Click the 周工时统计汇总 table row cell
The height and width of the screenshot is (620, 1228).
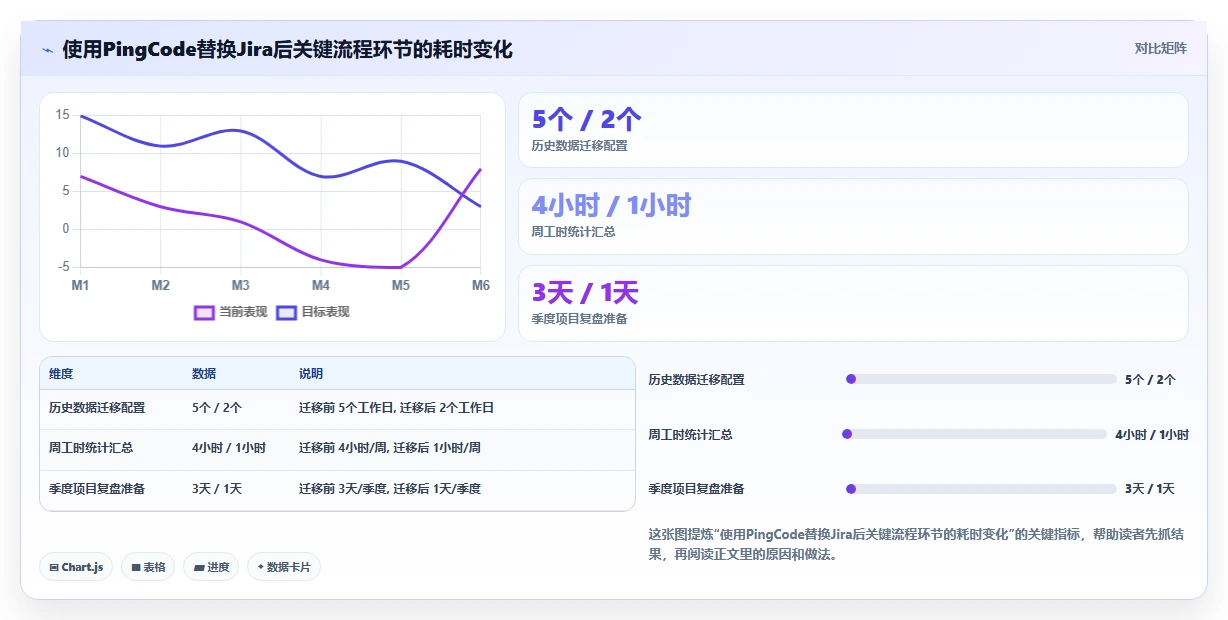coord(91,448)
